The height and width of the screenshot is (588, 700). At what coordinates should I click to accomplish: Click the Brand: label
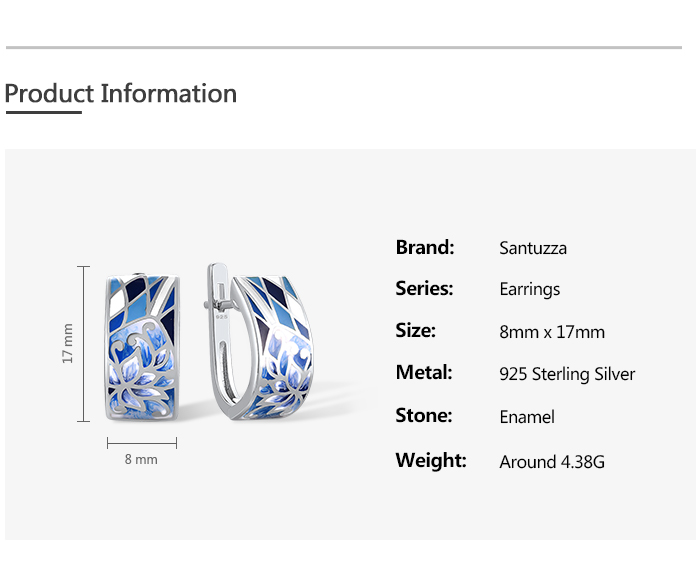(425, 247)
